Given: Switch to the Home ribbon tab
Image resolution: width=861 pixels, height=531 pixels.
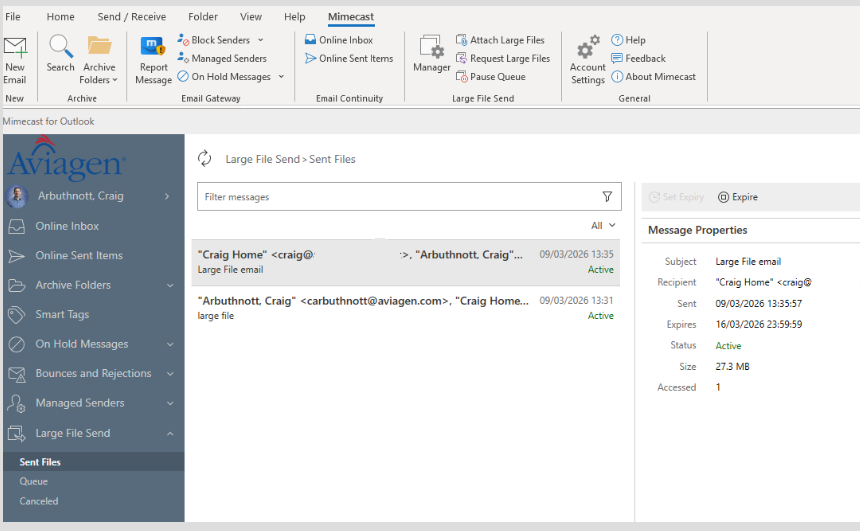Looking at the screenshot, I should [x=60, y=16].
